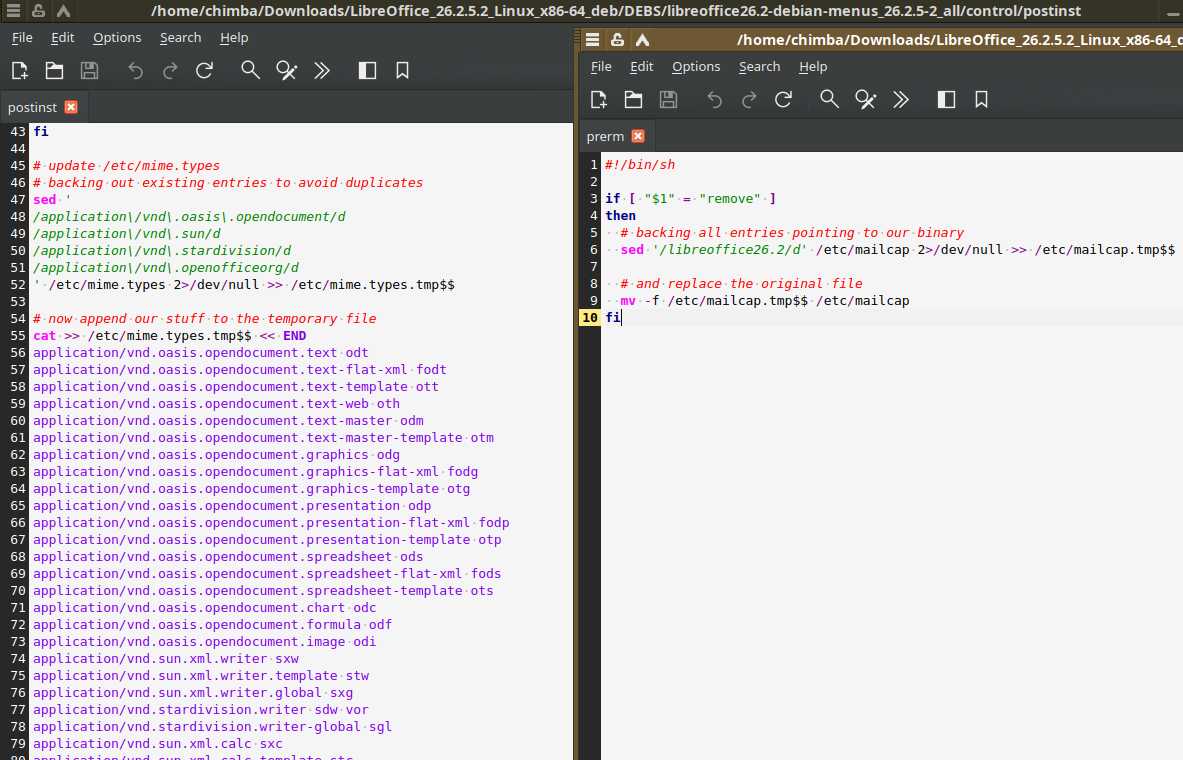Click Save icon in postinst window
Image resolution: width=1183 pixels, height=760 pixels.
click(x=90, y=71)
